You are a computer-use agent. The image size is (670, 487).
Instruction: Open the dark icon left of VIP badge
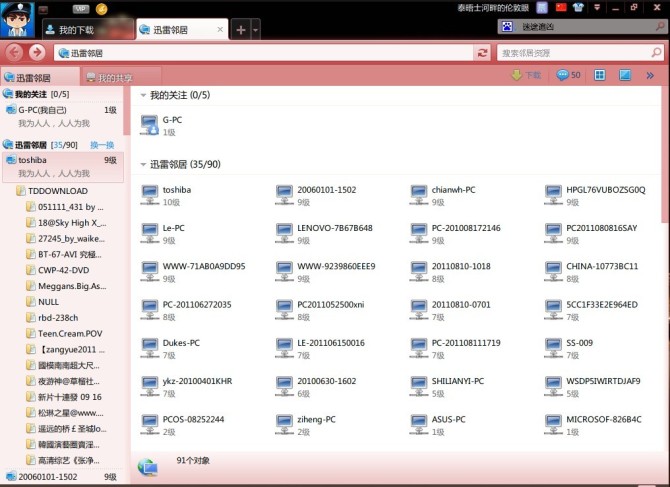tap(43, 9)
